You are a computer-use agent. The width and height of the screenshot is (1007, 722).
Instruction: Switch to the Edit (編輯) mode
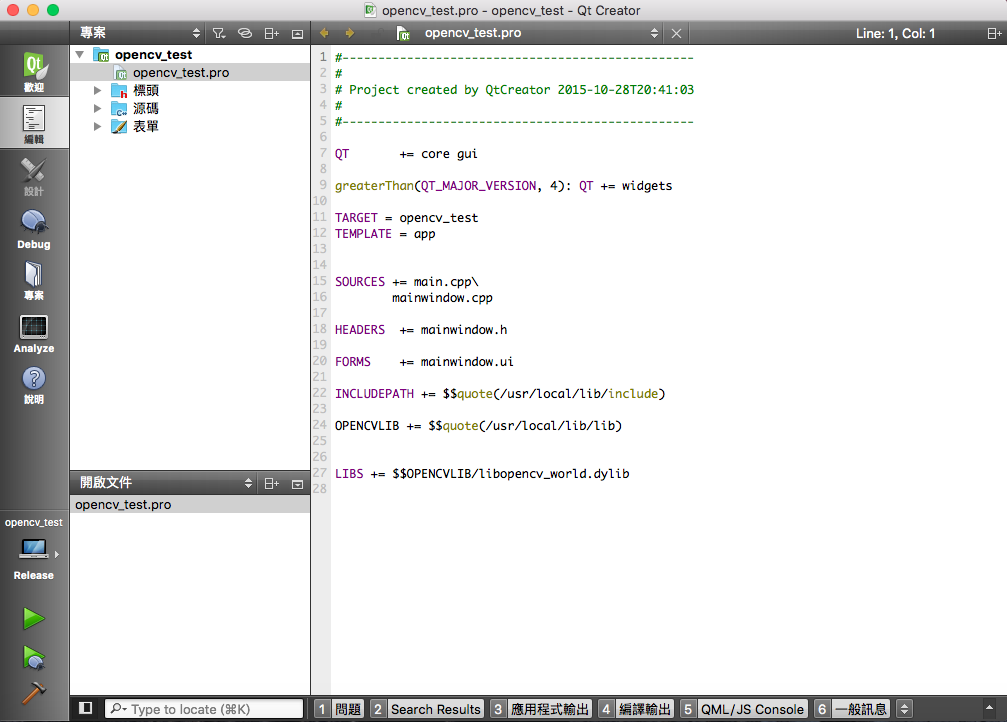pos(34,123)
